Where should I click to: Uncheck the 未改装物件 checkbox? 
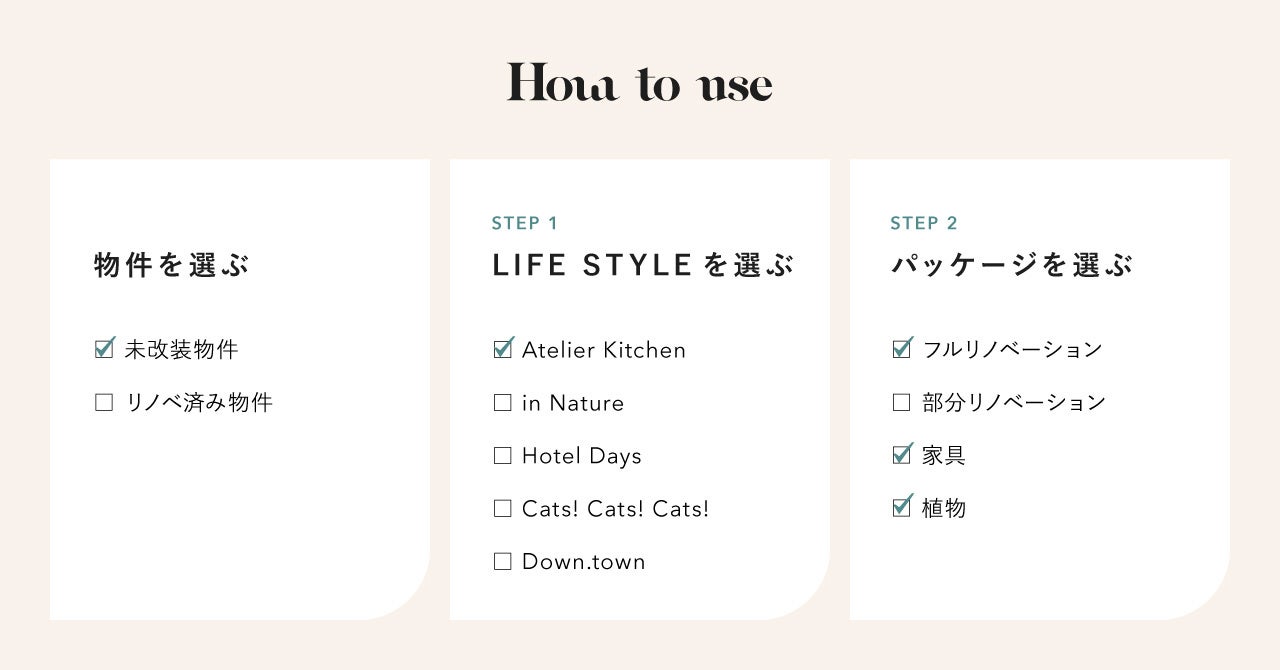[104, 350]
